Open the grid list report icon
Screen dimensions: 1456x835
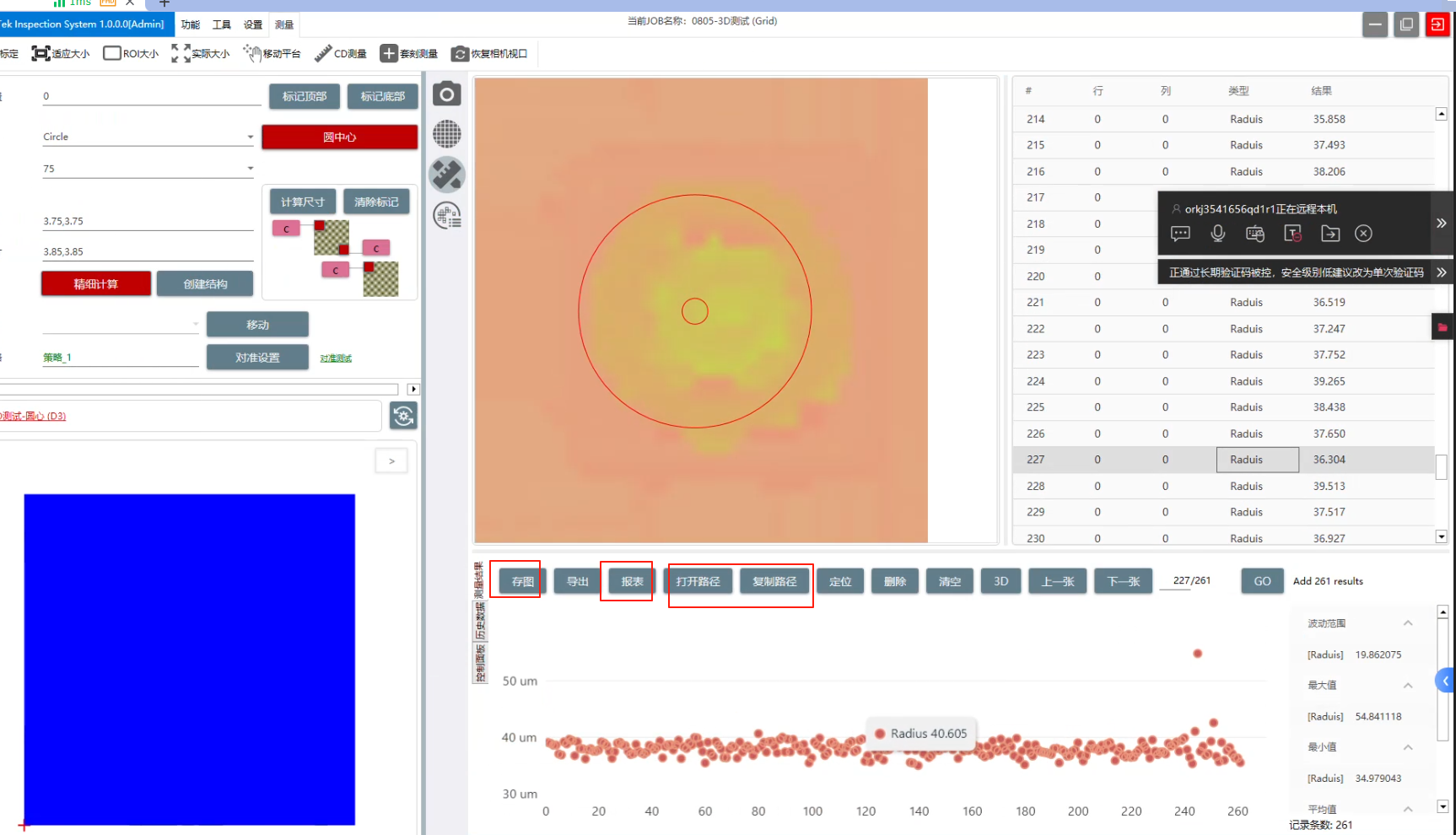click(447, 216)
